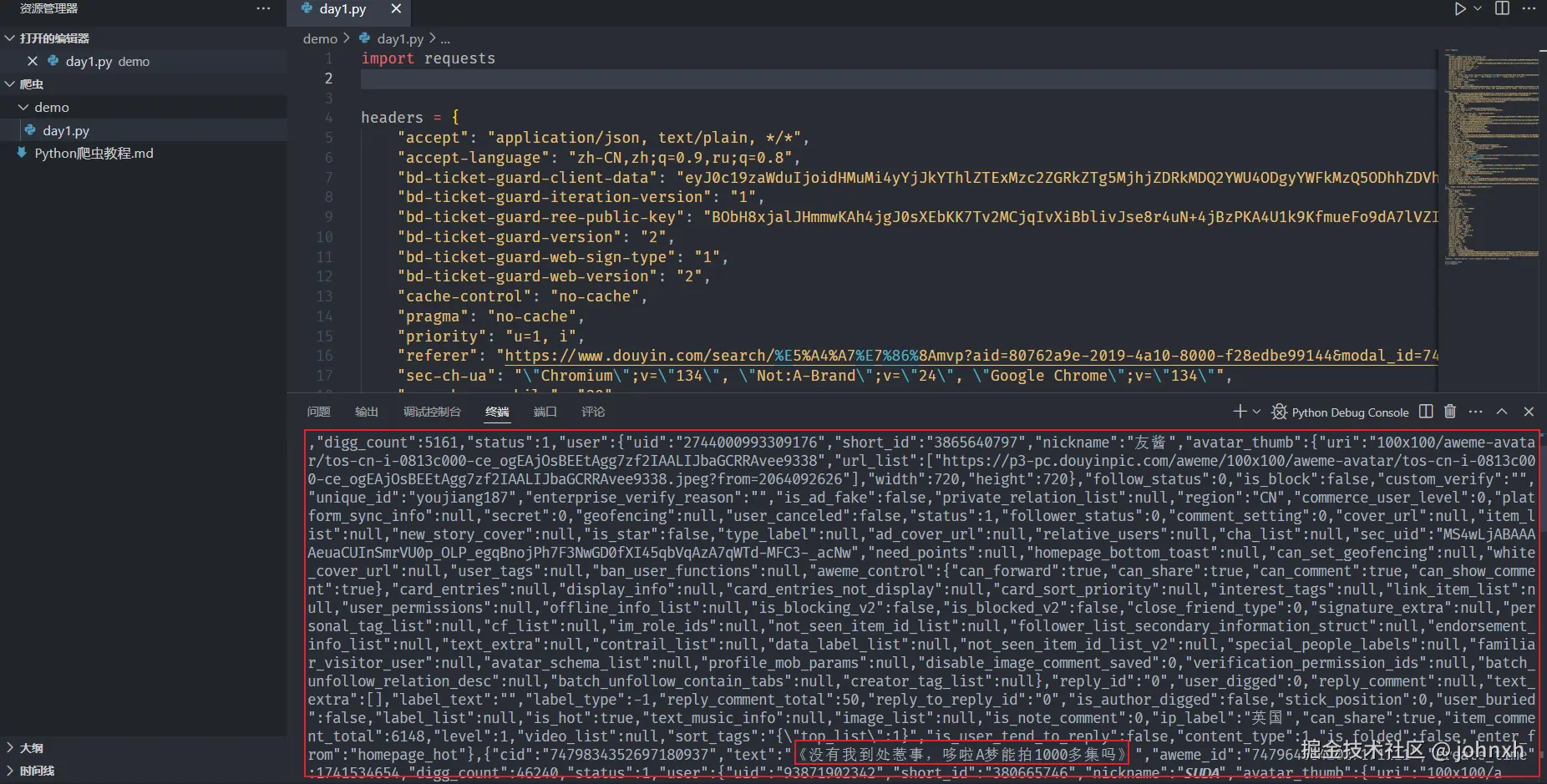Viewport: 1547px width, 784px height.
Task: Click the Markdown icon of Python爬虫教程.md
Action: click(22, 153)
